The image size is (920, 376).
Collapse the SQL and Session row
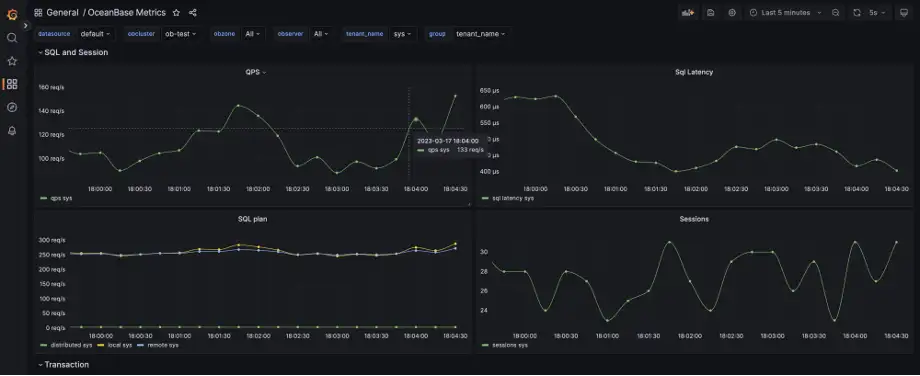click(73, 52)
